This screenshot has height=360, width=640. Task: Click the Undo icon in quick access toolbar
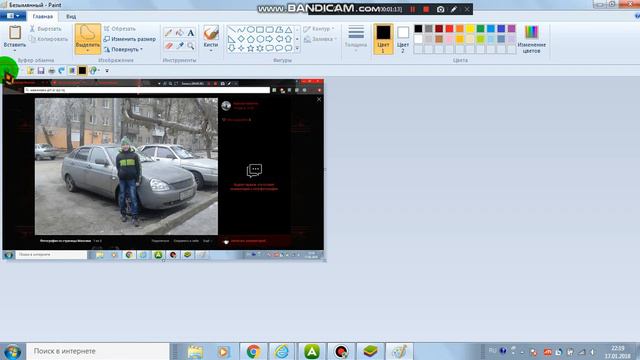[x=62, y=71]
